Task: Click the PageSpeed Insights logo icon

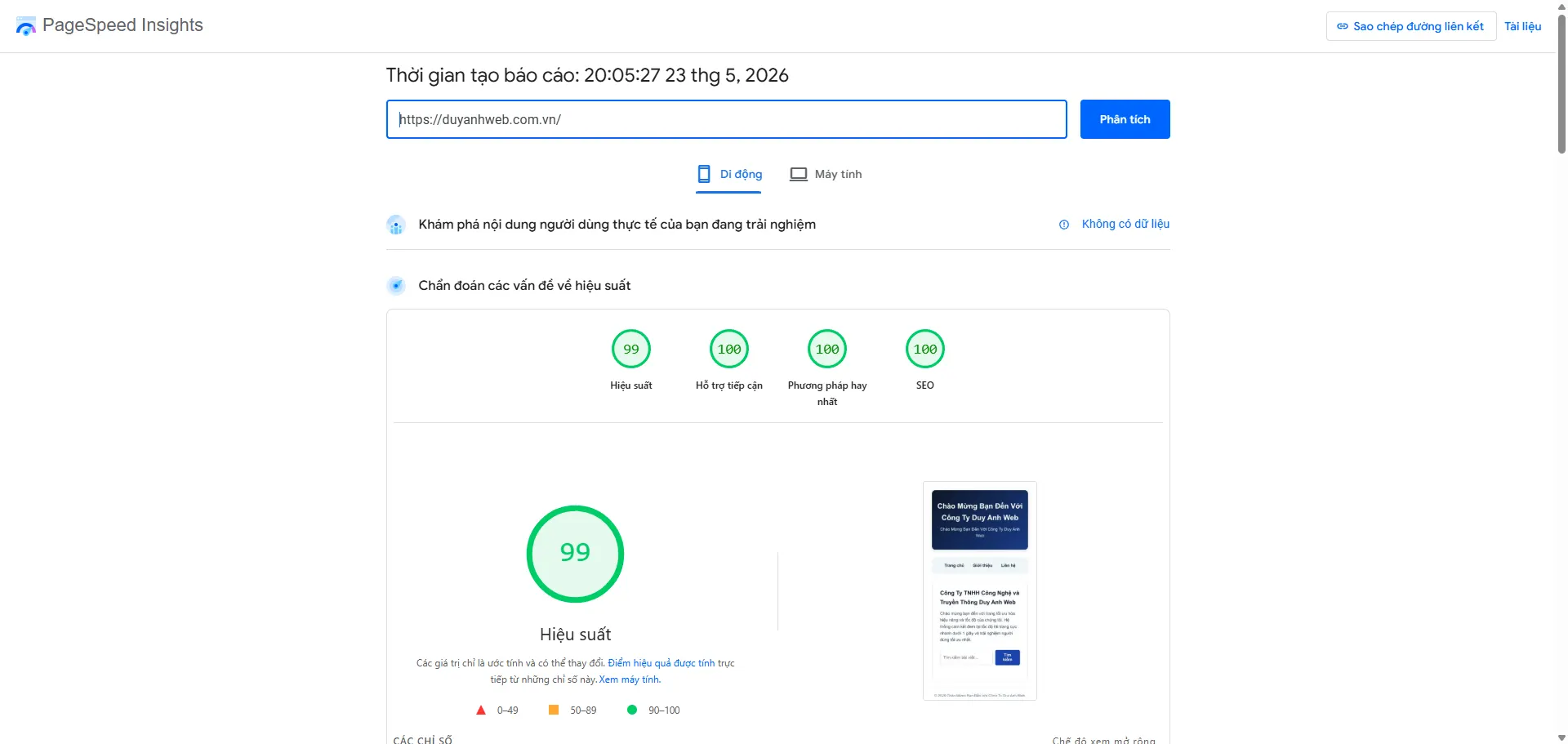Action: (26, 26)
